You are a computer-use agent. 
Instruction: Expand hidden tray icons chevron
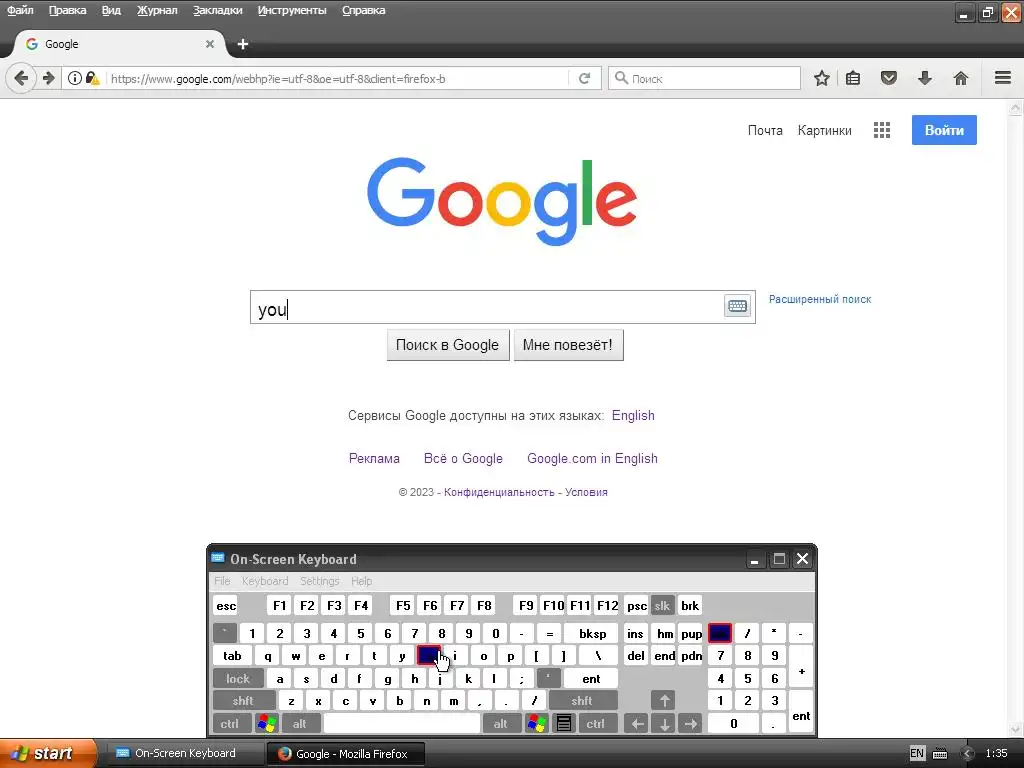pos(968,754)
